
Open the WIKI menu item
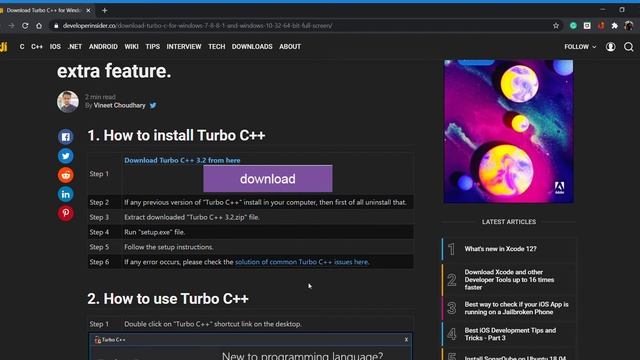pyautogui.click(x=131, y=47)
